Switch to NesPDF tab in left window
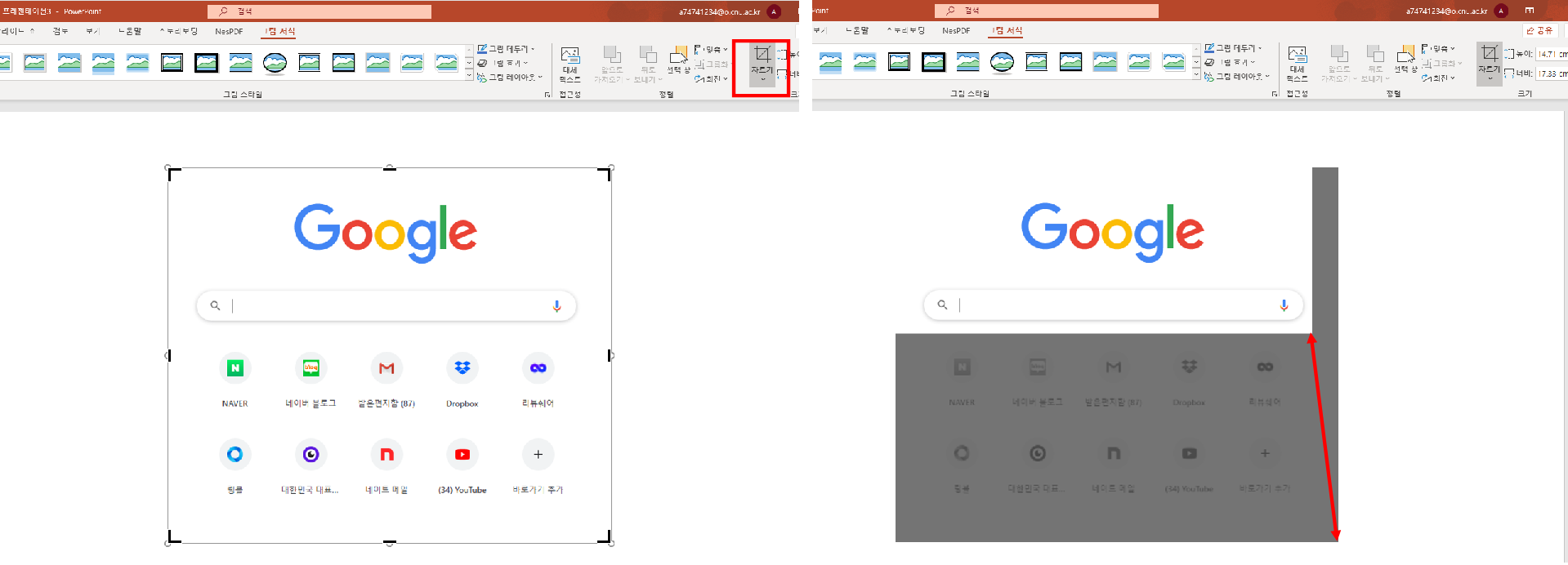Screen dimensions: 1568x565 229,31
